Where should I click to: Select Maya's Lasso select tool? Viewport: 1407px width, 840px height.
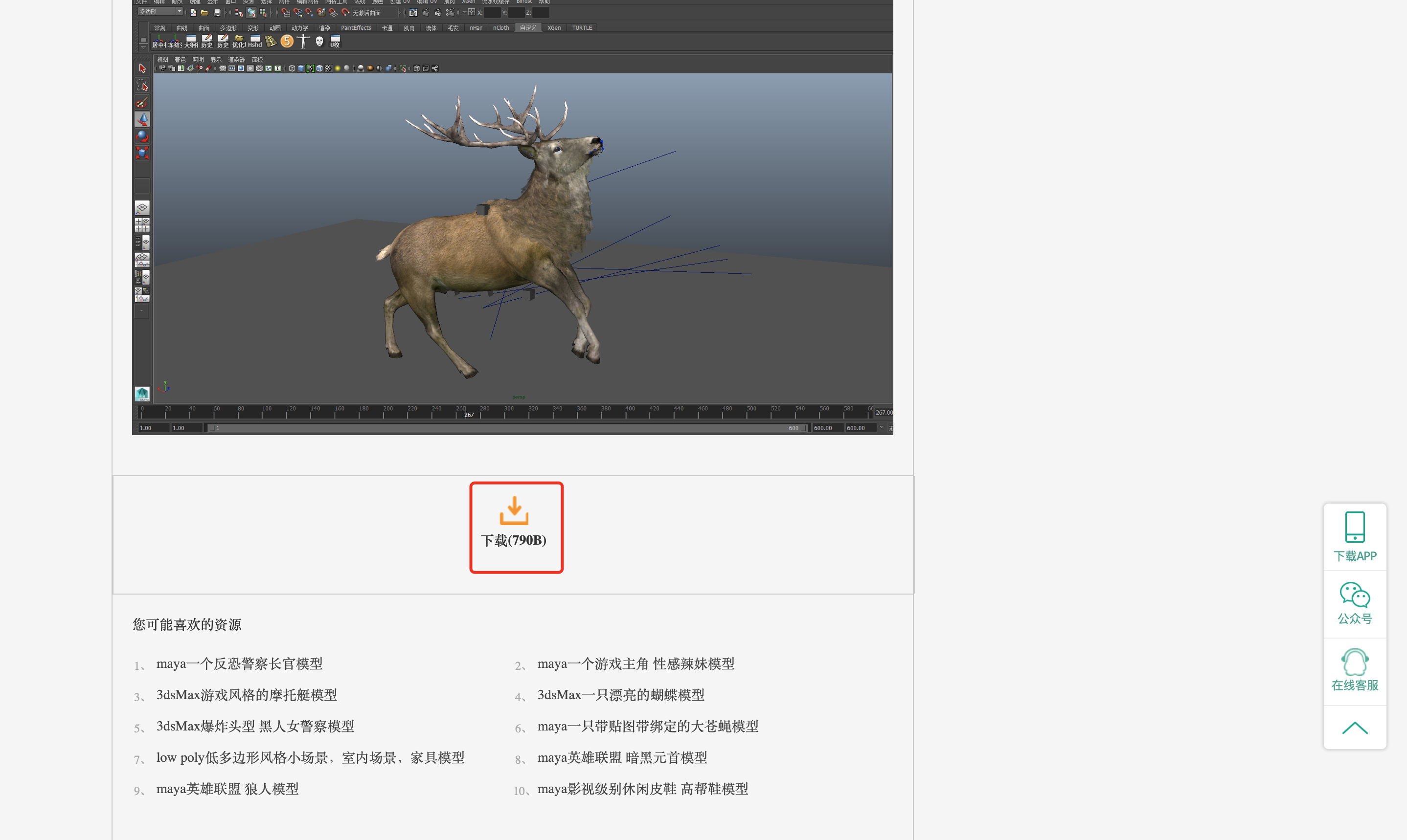coord(142,86)
